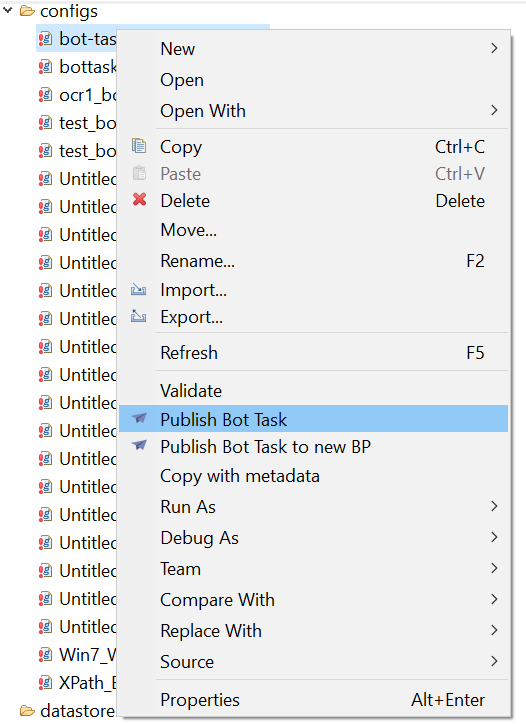
Task: Expand the New submenu arrow
Action: (494, 48)
